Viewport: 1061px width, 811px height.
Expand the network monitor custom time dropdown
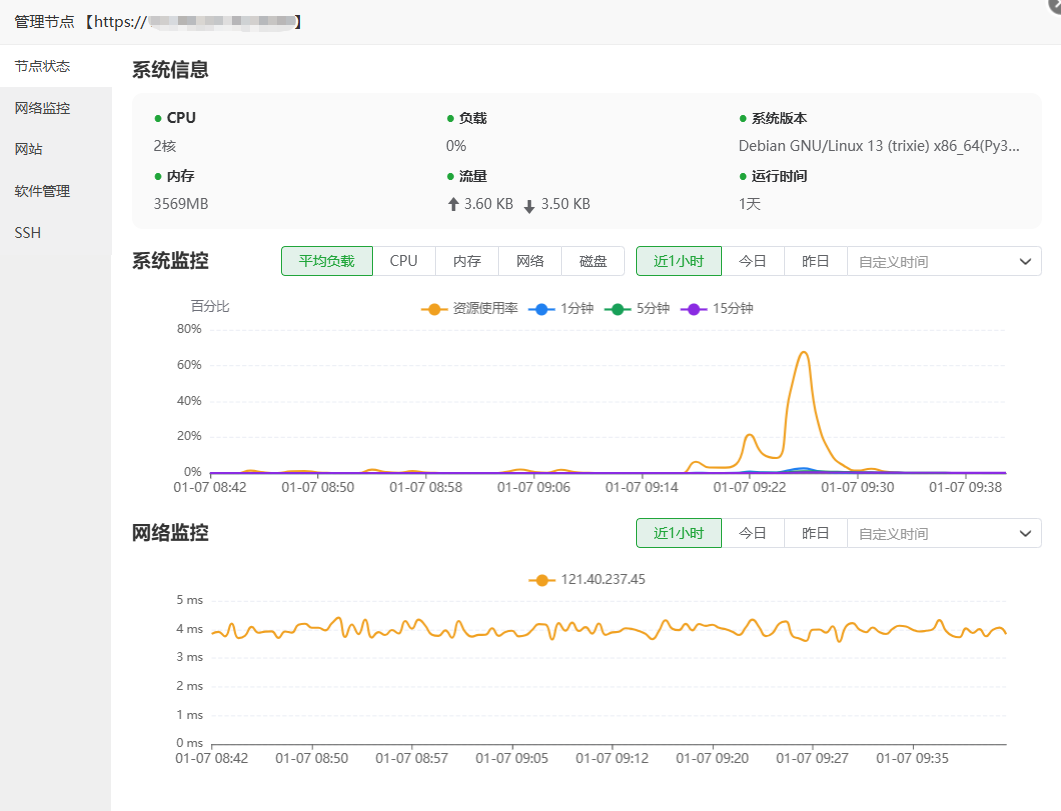click(x=1024, y=534)
